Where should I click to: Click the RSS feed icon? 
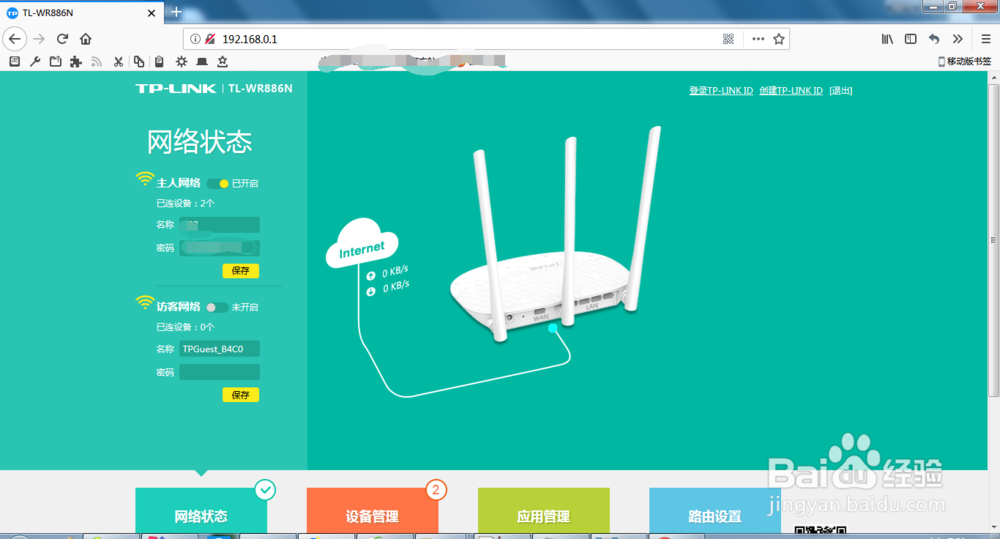[96, 61]
